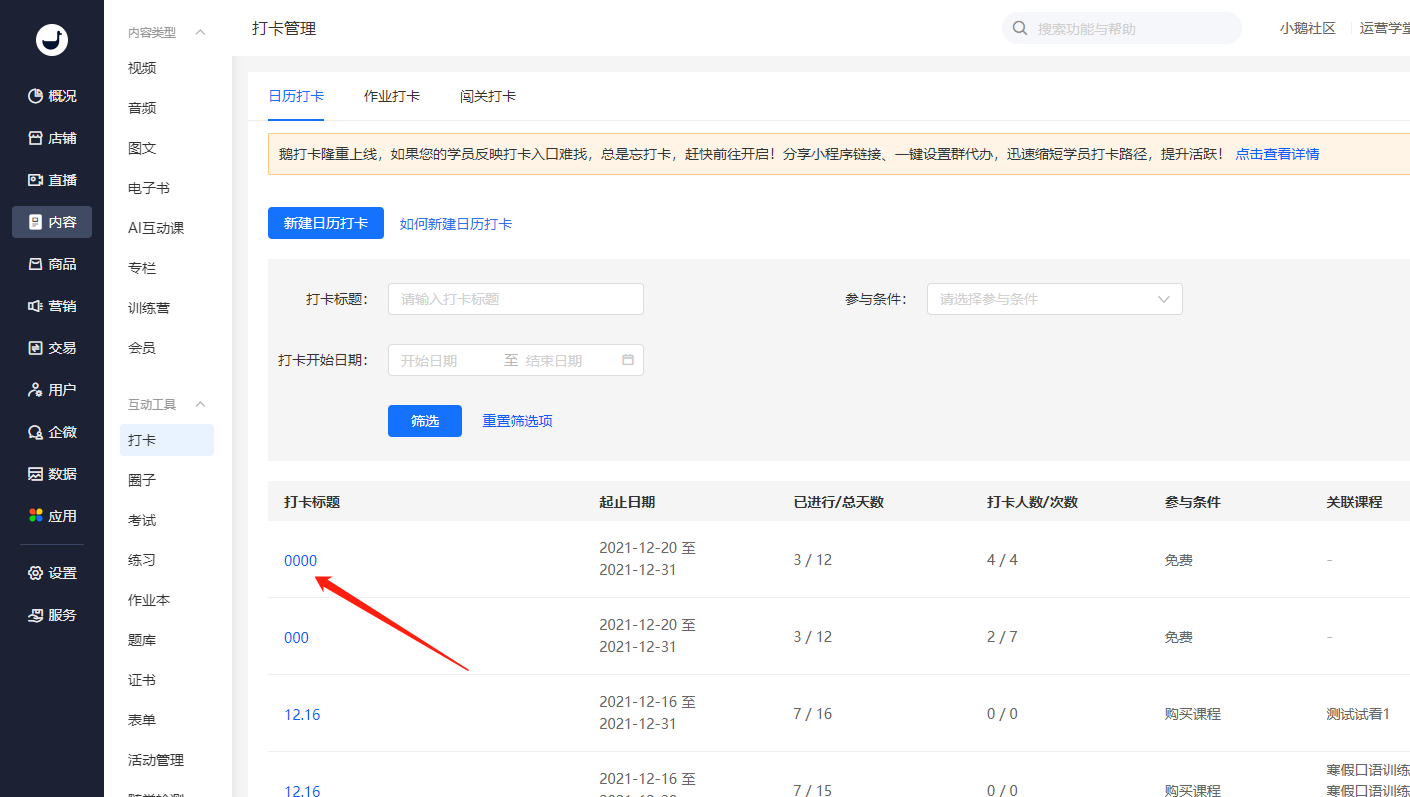Click the 筛选 filter button

(425, 421)
